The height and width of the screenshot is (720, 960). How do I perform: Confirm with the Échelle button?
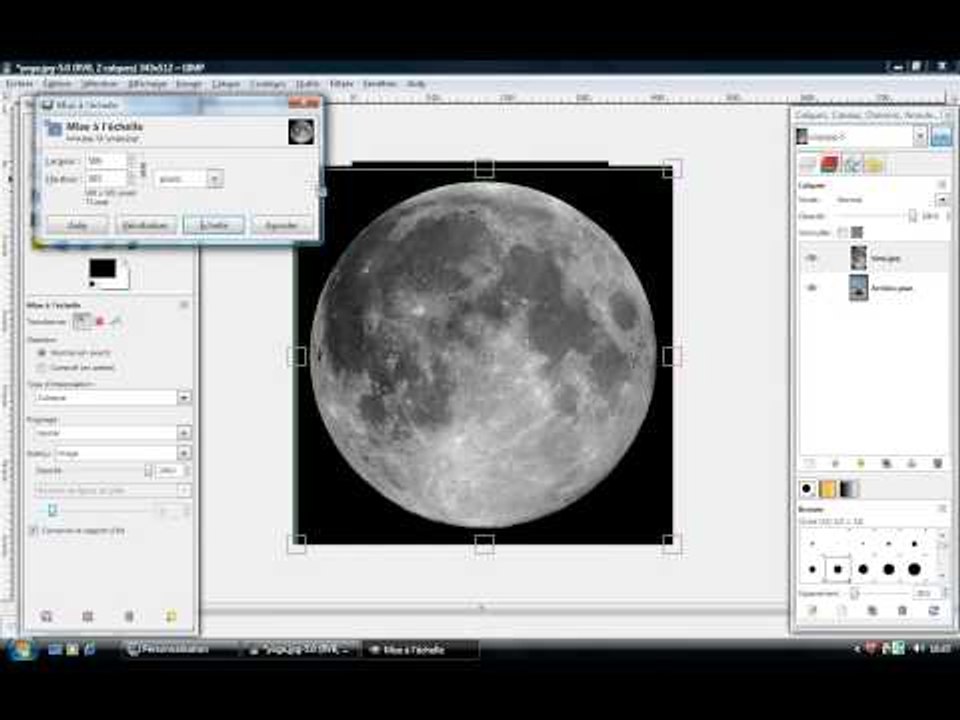coord(214,225)
